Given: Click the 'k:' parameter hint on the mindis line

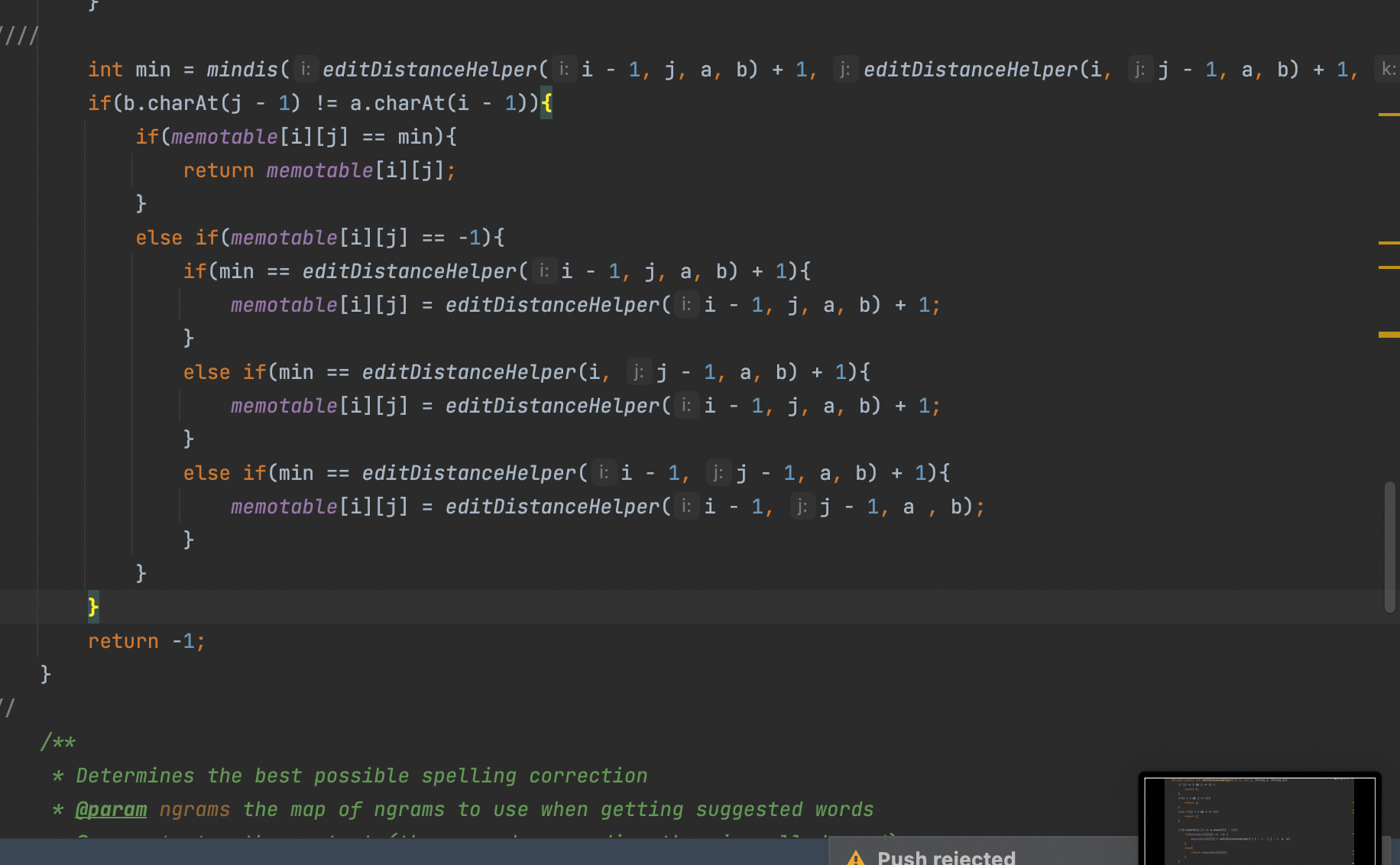Looking at the screenshot, I should 1388,70.
